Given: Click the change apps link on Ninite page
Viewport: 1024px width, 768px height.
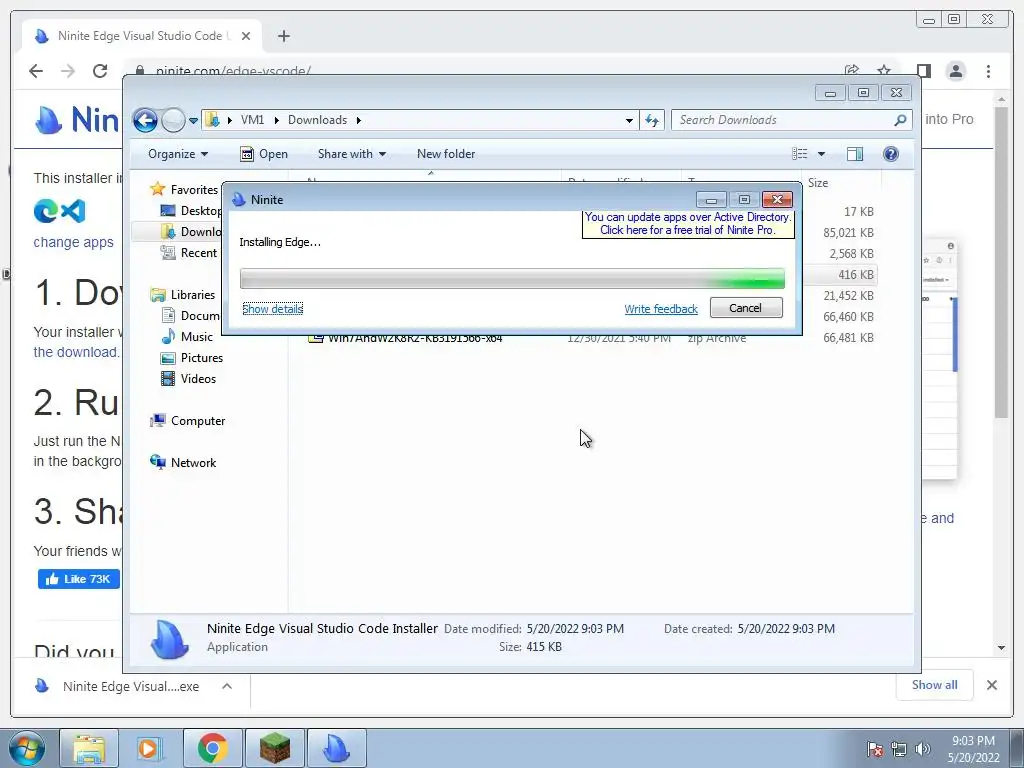Looking at the screenshot, I should click(73, 242).
